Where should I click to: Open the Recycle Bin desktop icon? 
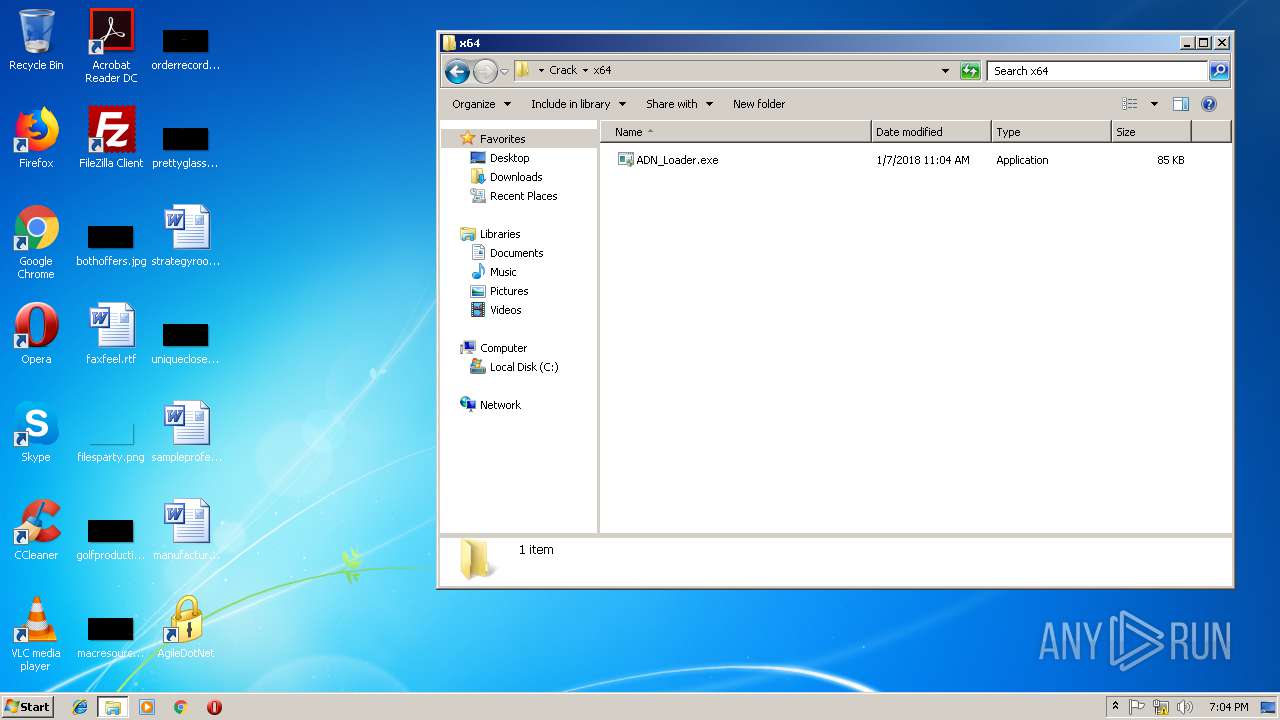36,40
